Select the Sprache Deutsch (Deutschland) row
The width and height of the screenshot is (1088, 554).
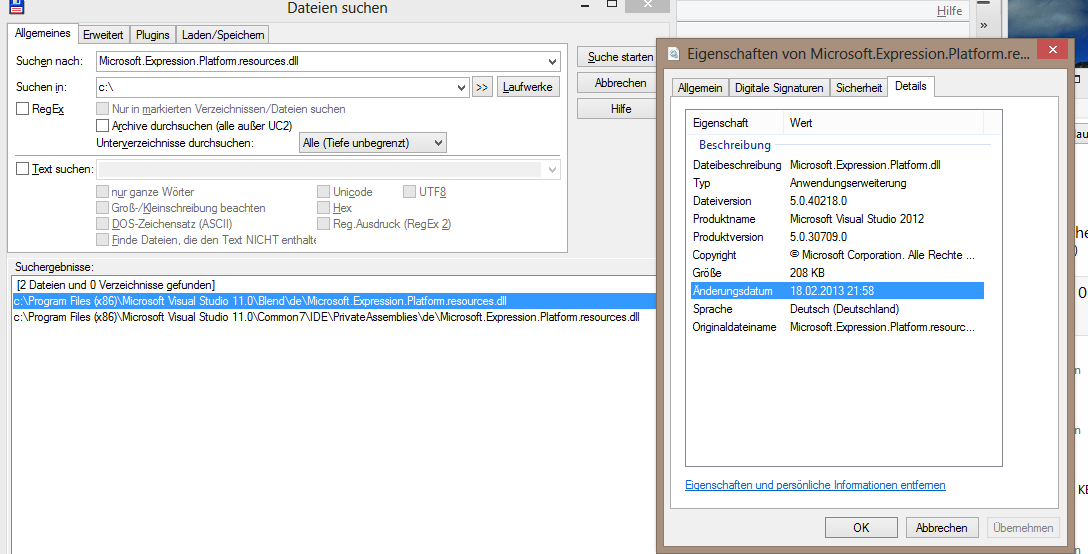coord(838,309)
